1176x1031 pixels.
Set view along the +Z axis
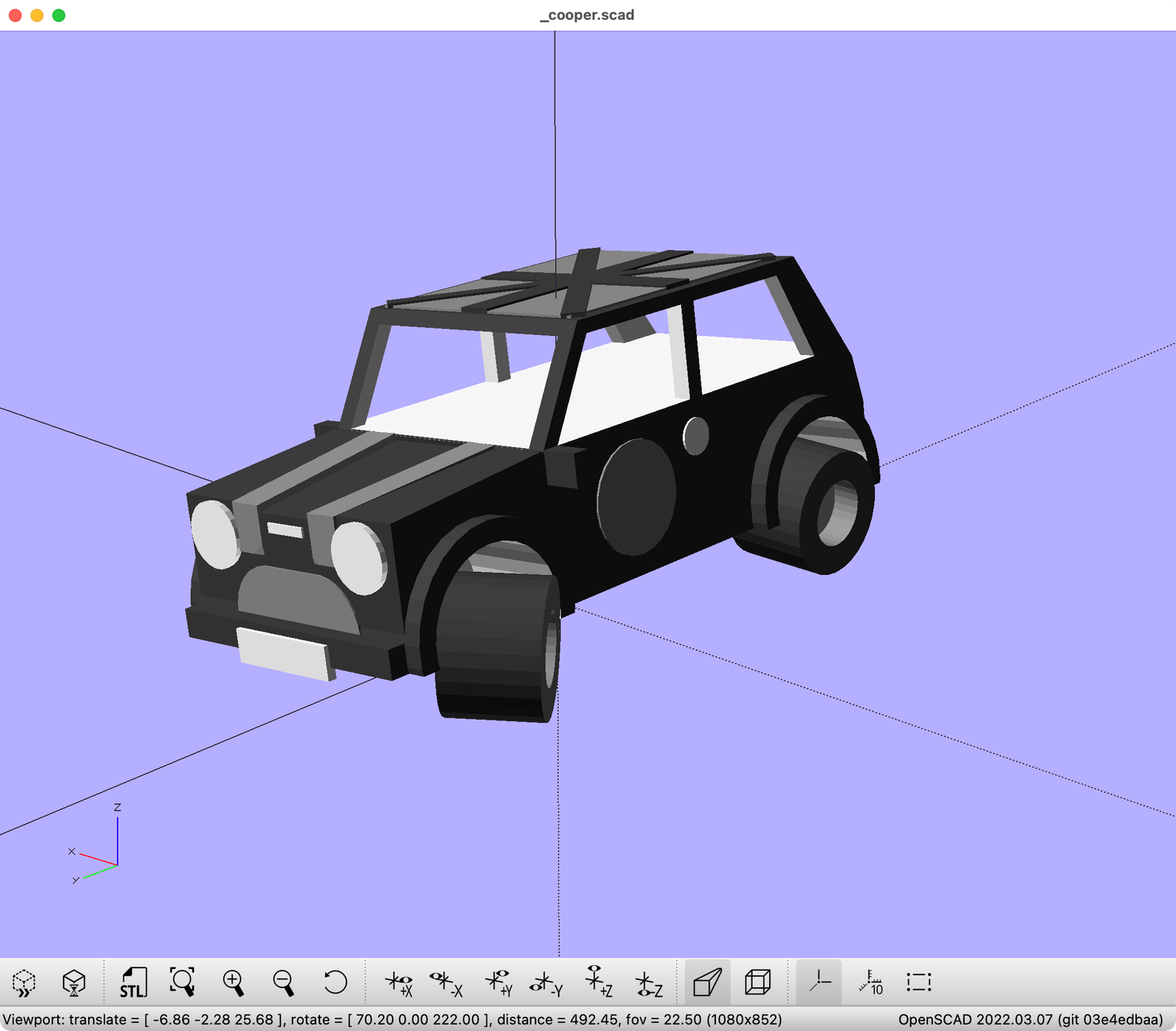(x=598, y=983)
